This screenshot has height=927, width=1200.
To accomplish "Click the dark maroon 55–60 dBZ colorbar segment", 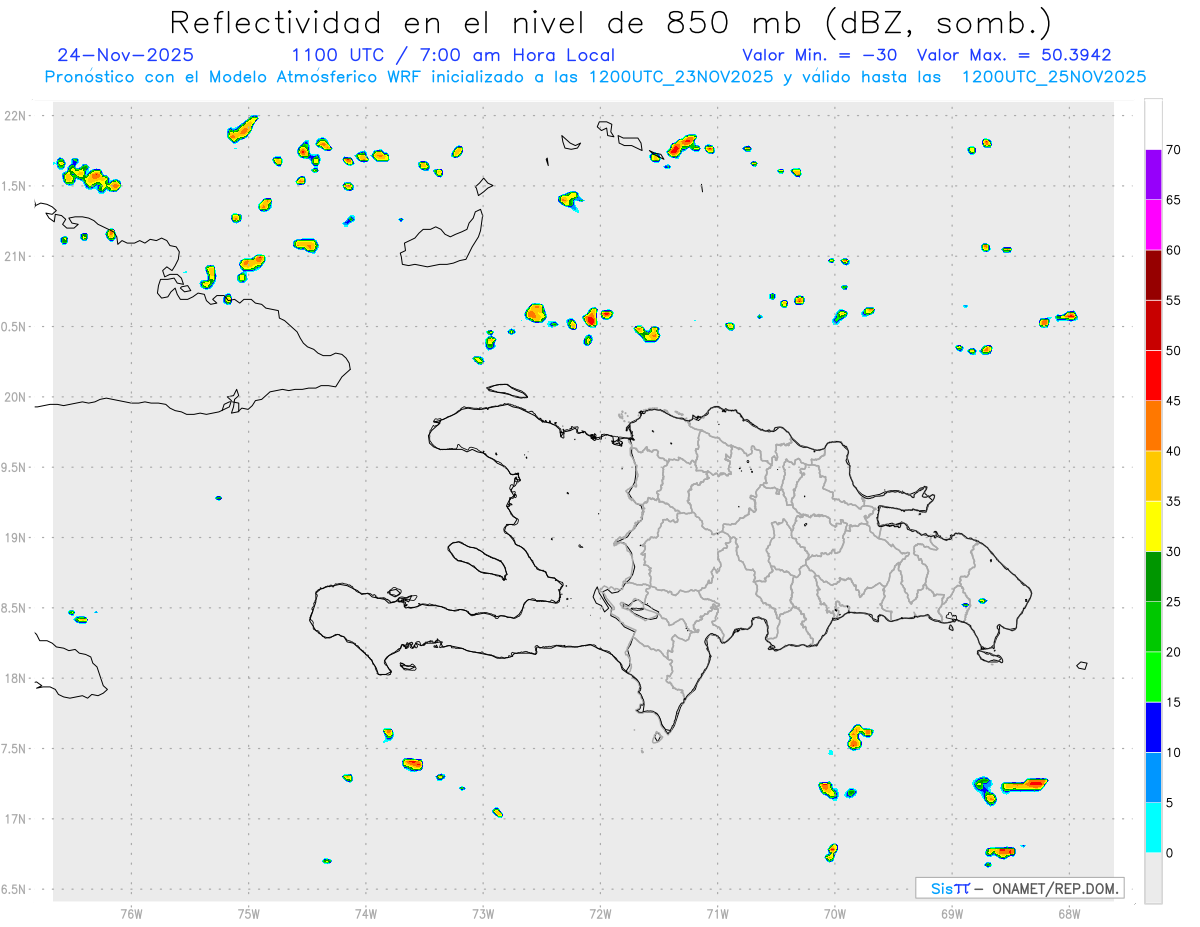I will (1153, 275).
